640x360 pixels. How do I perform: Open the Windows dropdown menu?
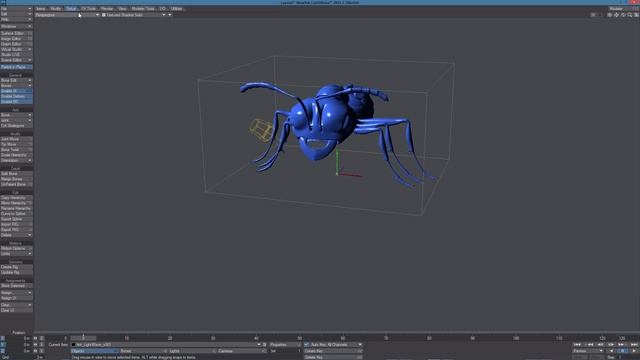pos(16,26)
